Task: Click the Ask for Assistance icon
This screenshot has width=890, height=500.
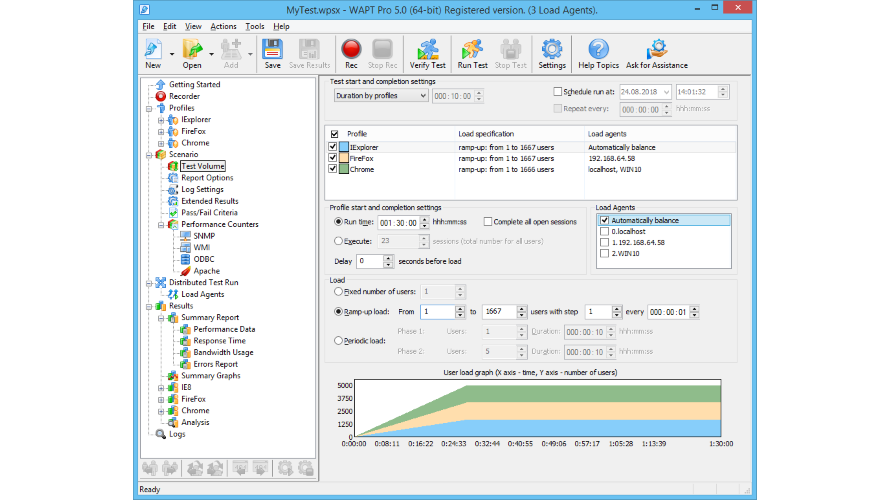Action: coord(656,50)
